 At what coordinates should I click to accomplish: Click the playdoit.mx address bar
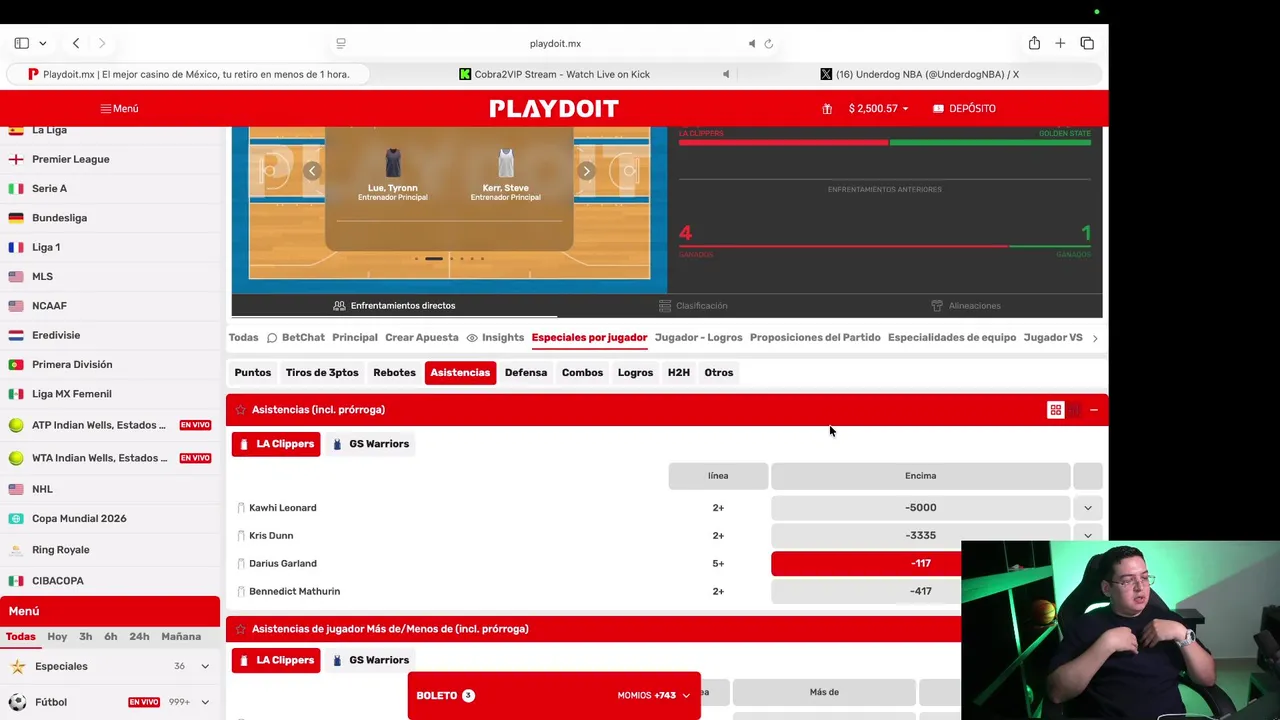(555, 43)
